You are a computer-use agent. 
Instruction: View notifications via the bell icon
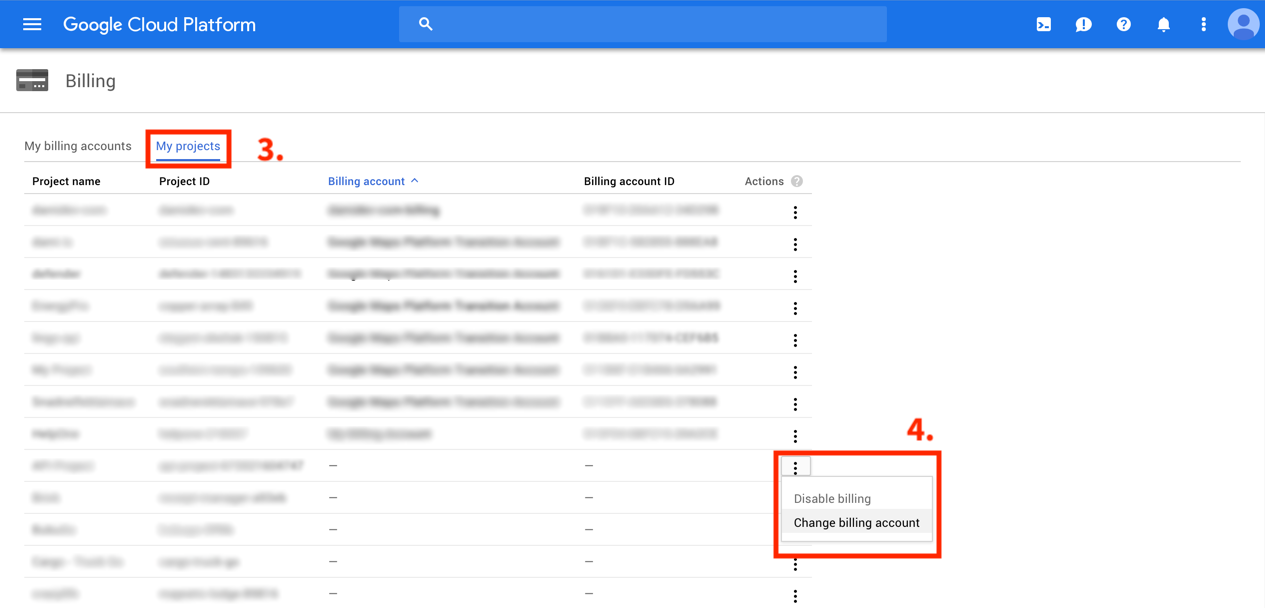1163,24
